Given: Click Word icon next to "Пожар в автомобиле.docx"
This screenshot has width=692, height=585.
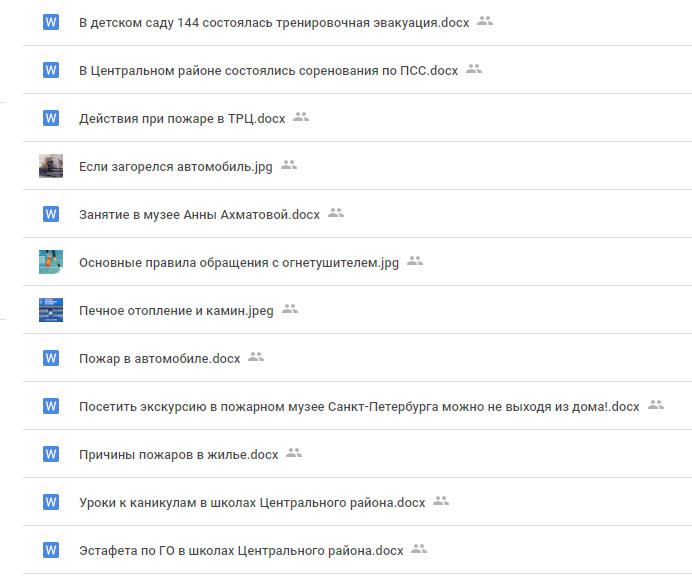Looking at the screenshot, I should click(x=51, y=358).
